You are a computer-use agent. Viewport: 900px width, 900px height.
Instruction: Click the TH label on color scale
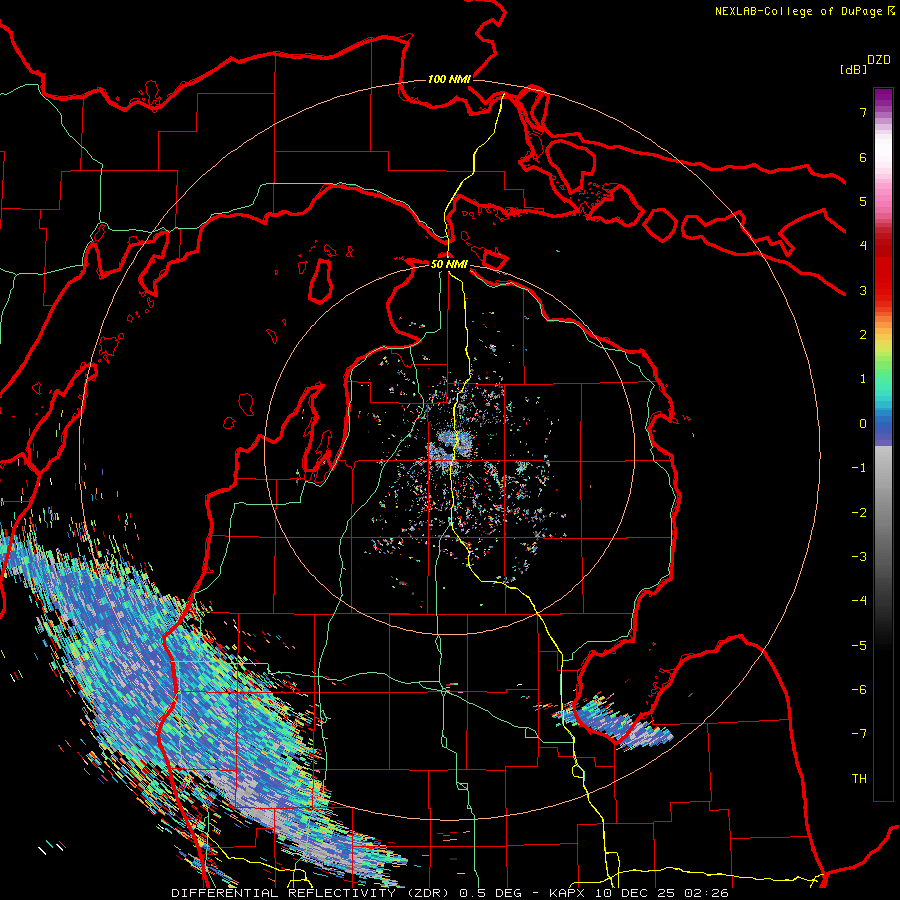pyautogui.click(x=859, y=779)
